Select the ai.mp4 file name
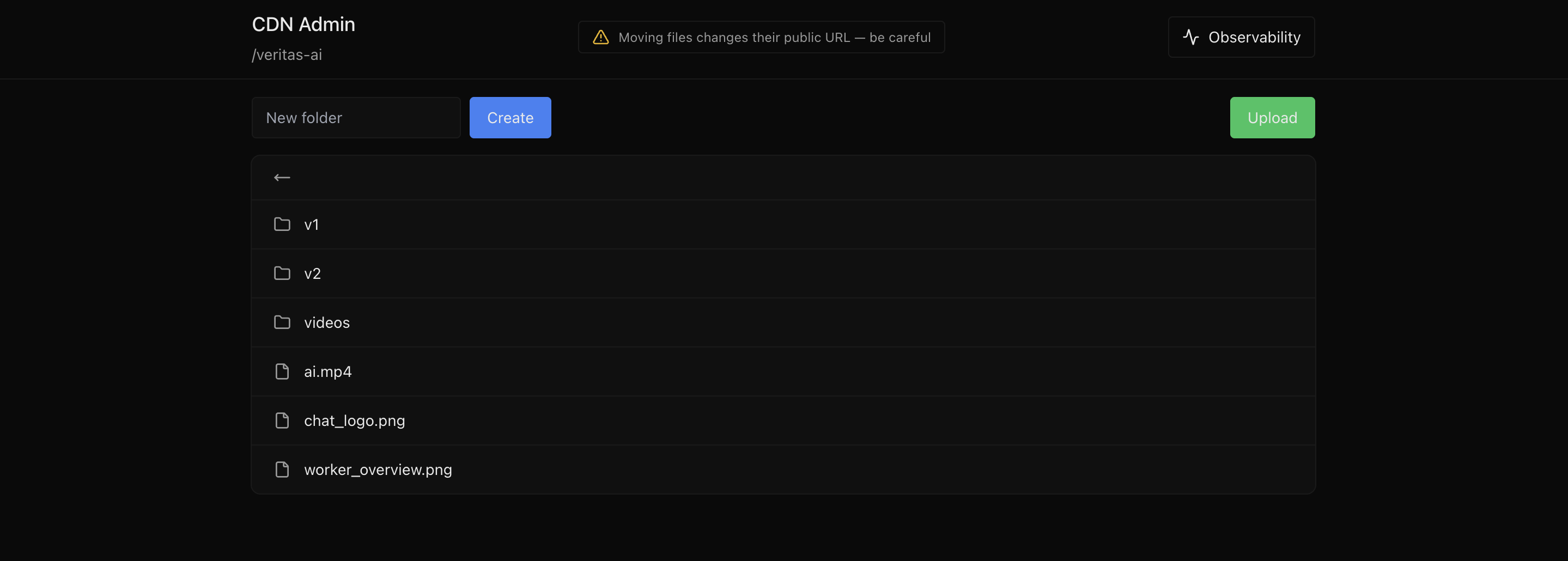The width and height of the screenshot is (1568, 561). pyautogui.click(x=327, y=372)
